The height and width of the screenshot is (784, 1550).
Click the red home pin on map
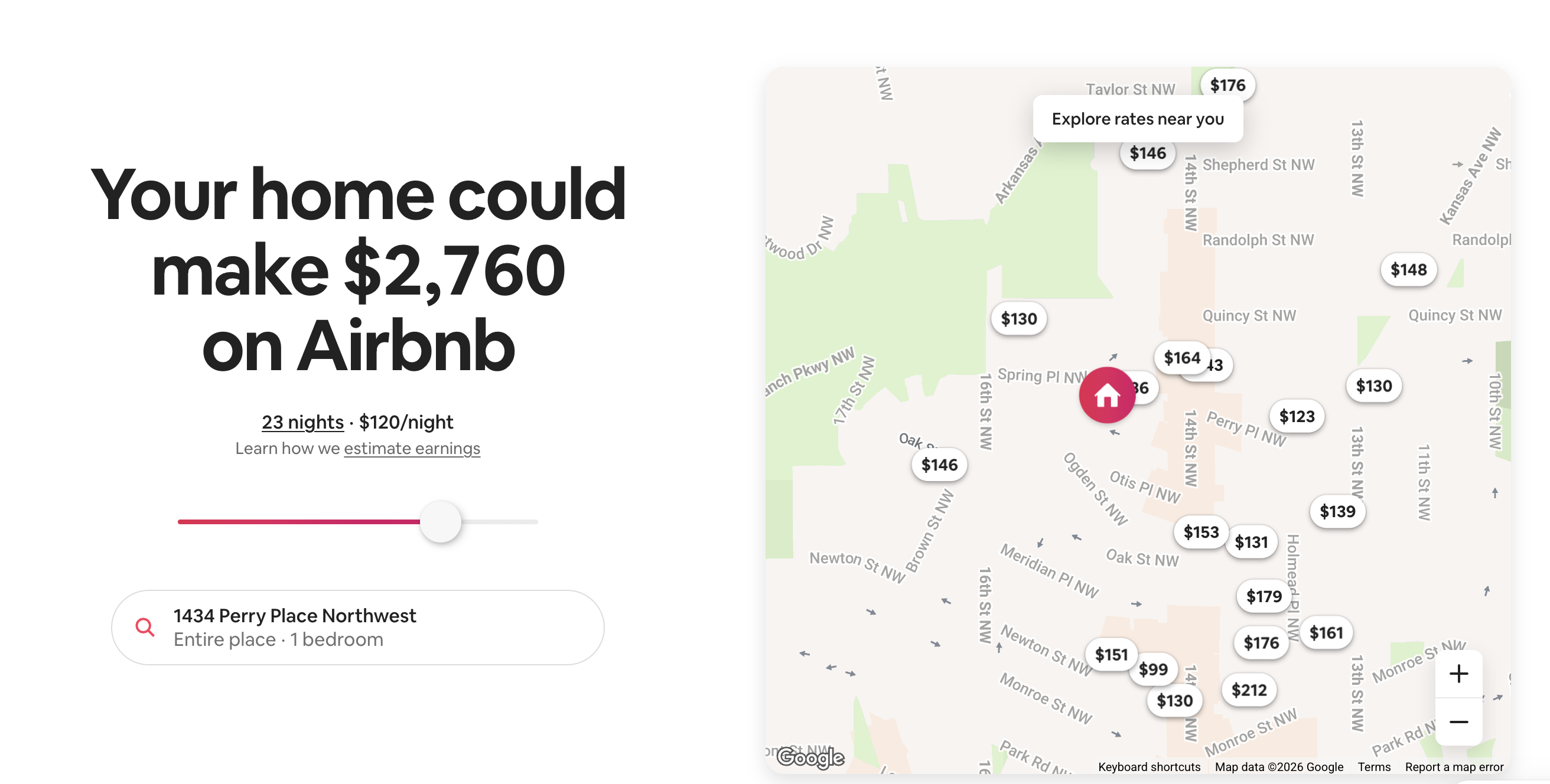click(x=1106, y=395)
